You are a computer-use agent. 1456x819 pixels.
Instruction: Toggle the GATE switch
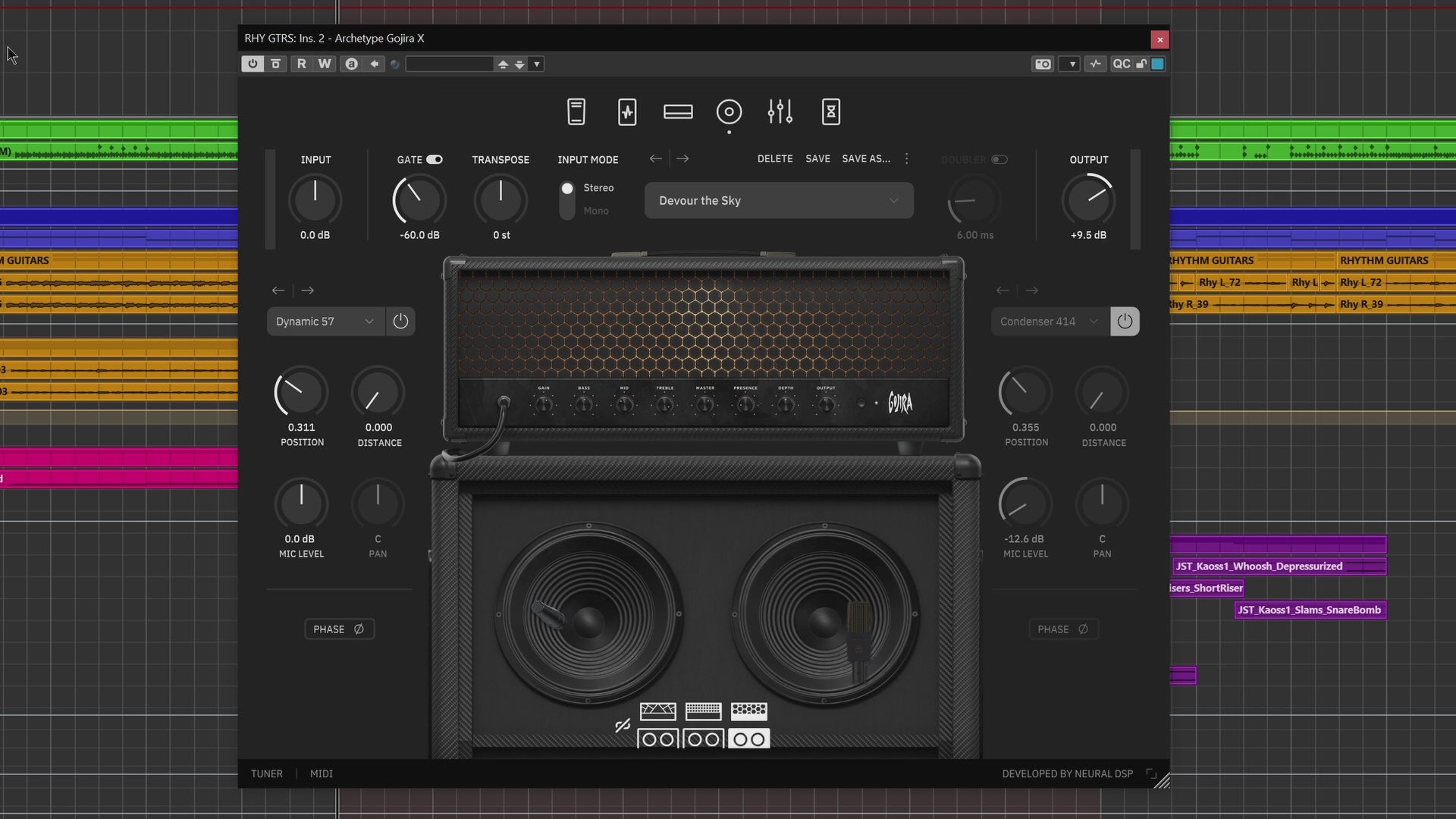click(434, 159)
